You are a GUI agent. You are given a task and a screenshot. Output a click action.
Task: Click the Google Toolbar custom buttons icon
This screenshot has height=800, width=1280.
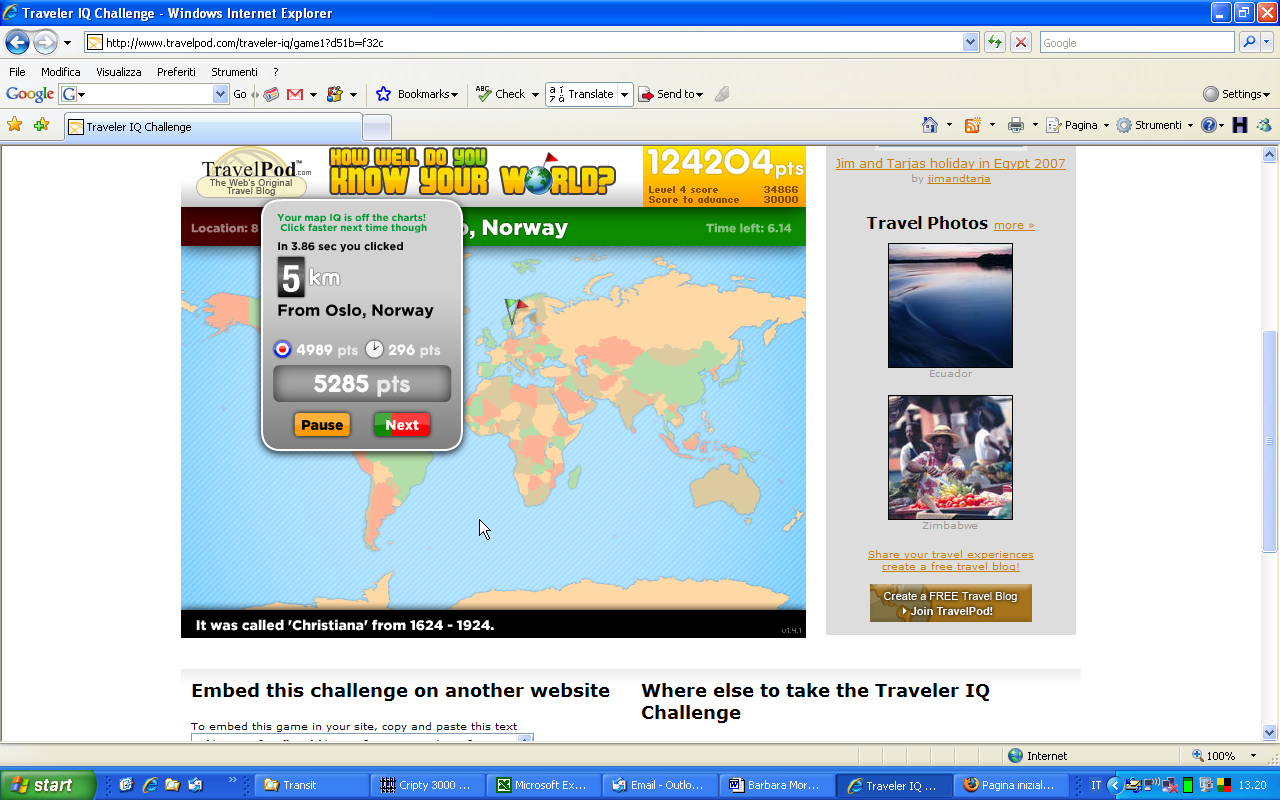[335, 94]
